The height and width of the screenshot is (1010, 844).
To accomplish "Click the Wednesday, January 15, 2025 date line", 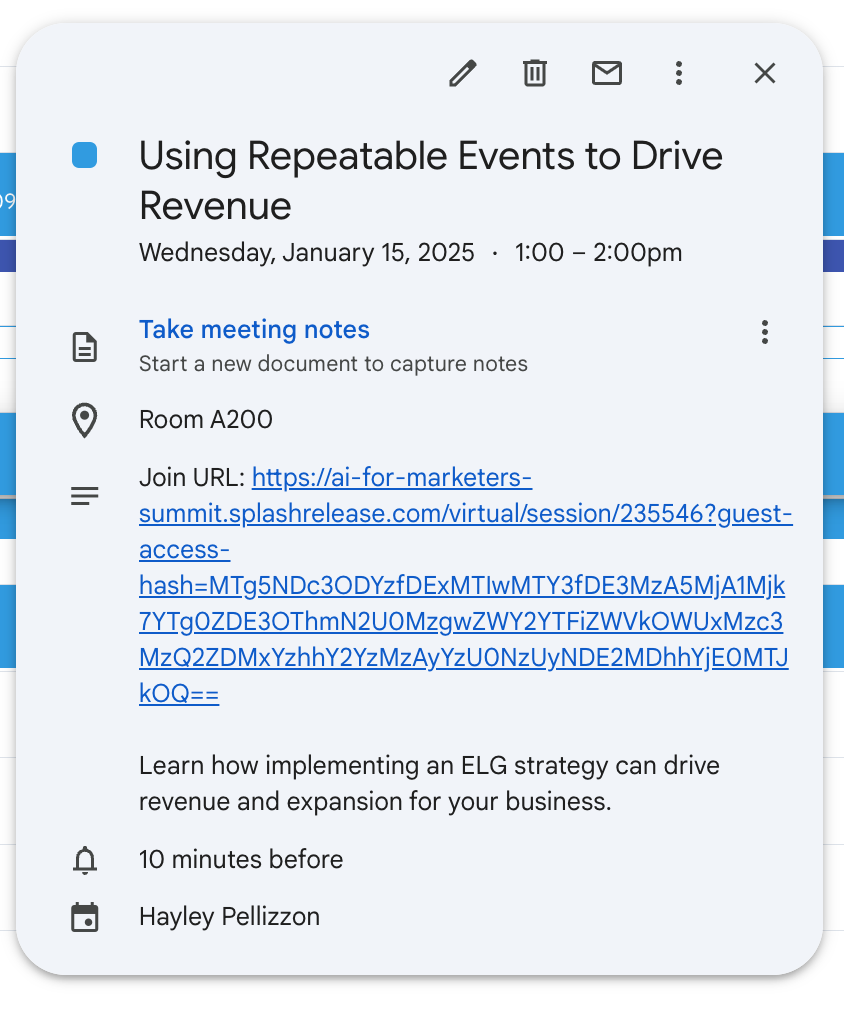I will (x=307, y=253).
